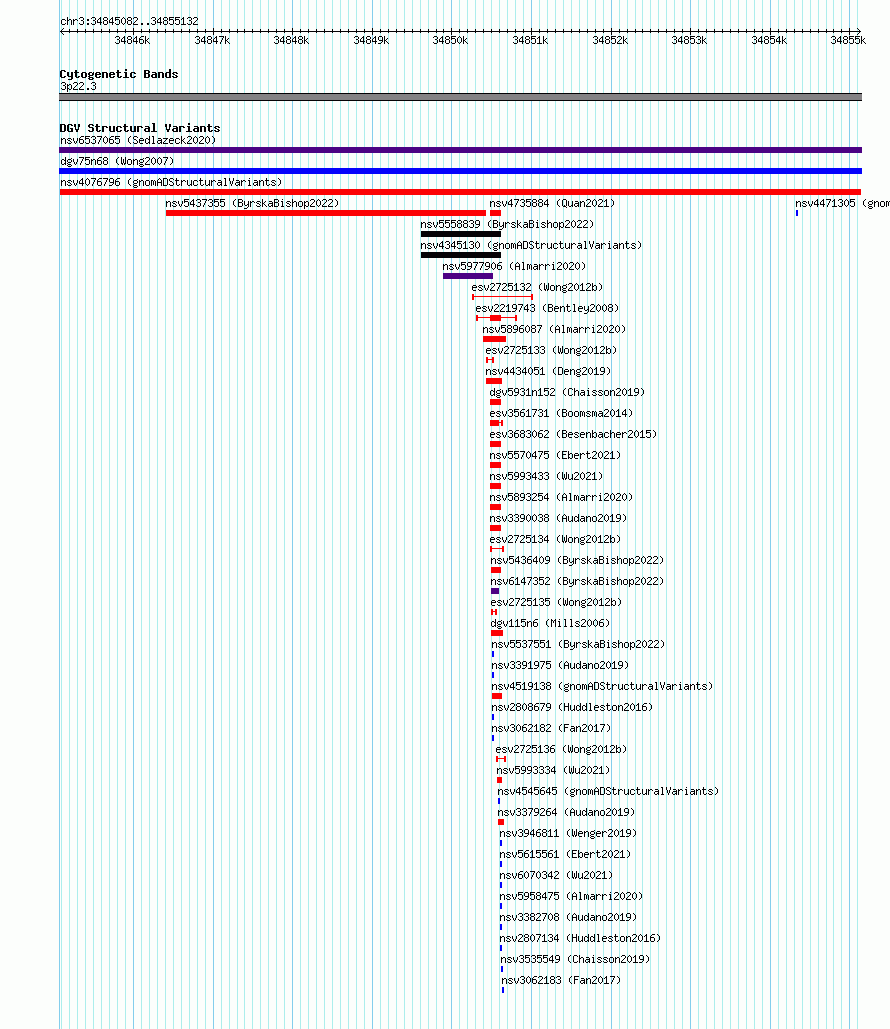Open variant esv2219743 (Bentley2008) label
The image size is (890, 1029).
547,308
